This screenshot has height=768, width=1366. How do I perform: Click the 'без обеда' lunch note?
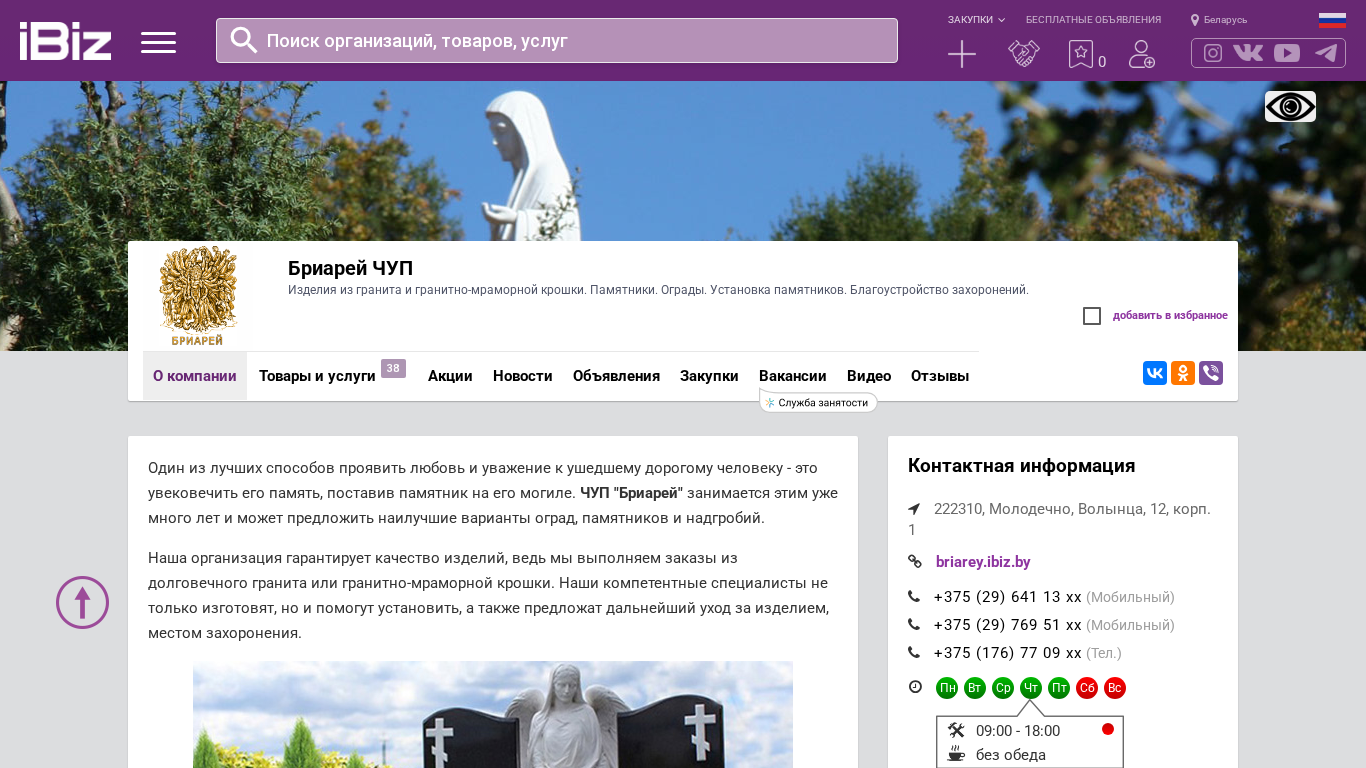click(x=1011, y=755)
